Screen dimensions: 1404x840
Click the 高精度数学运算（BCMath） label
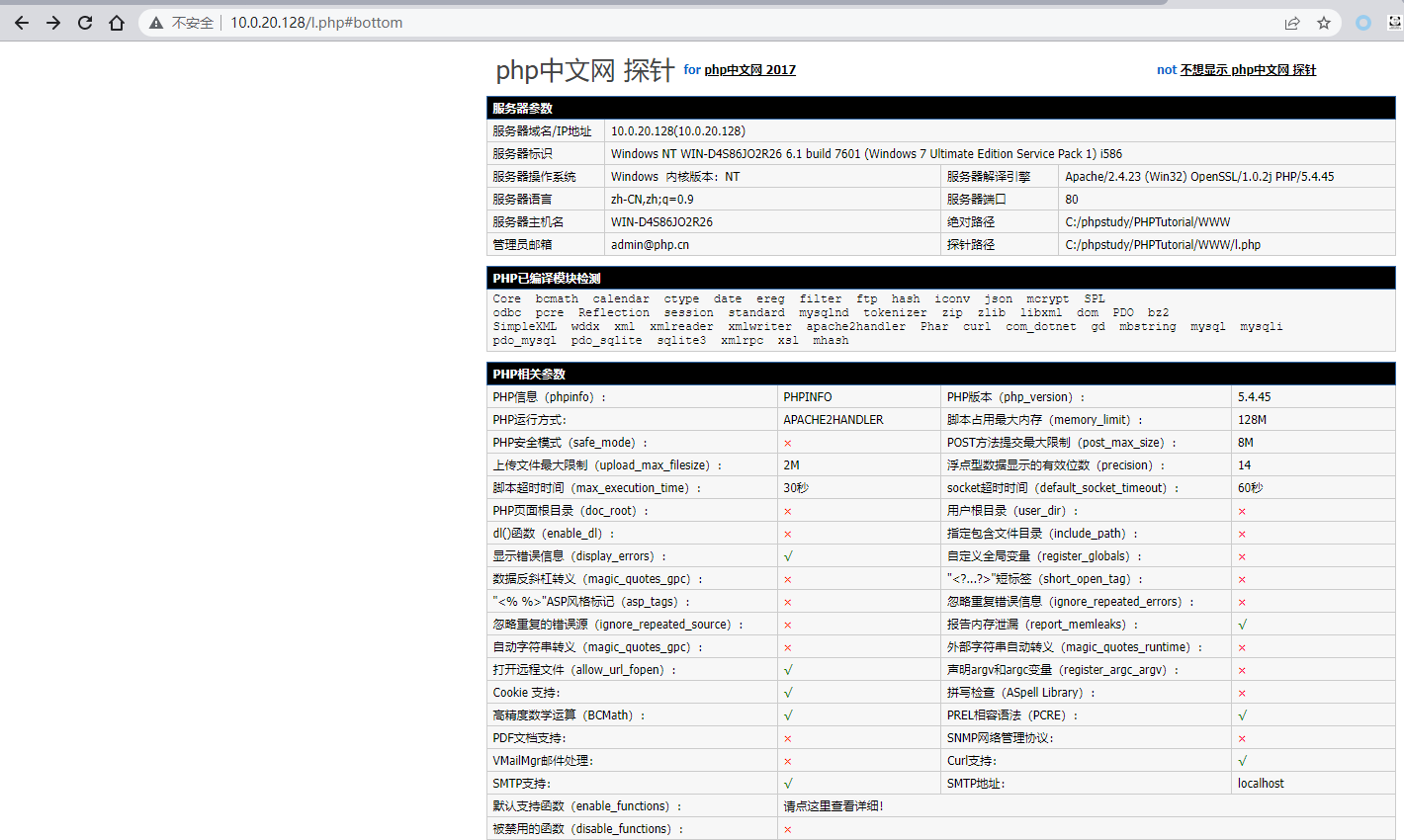pos(569,715)
